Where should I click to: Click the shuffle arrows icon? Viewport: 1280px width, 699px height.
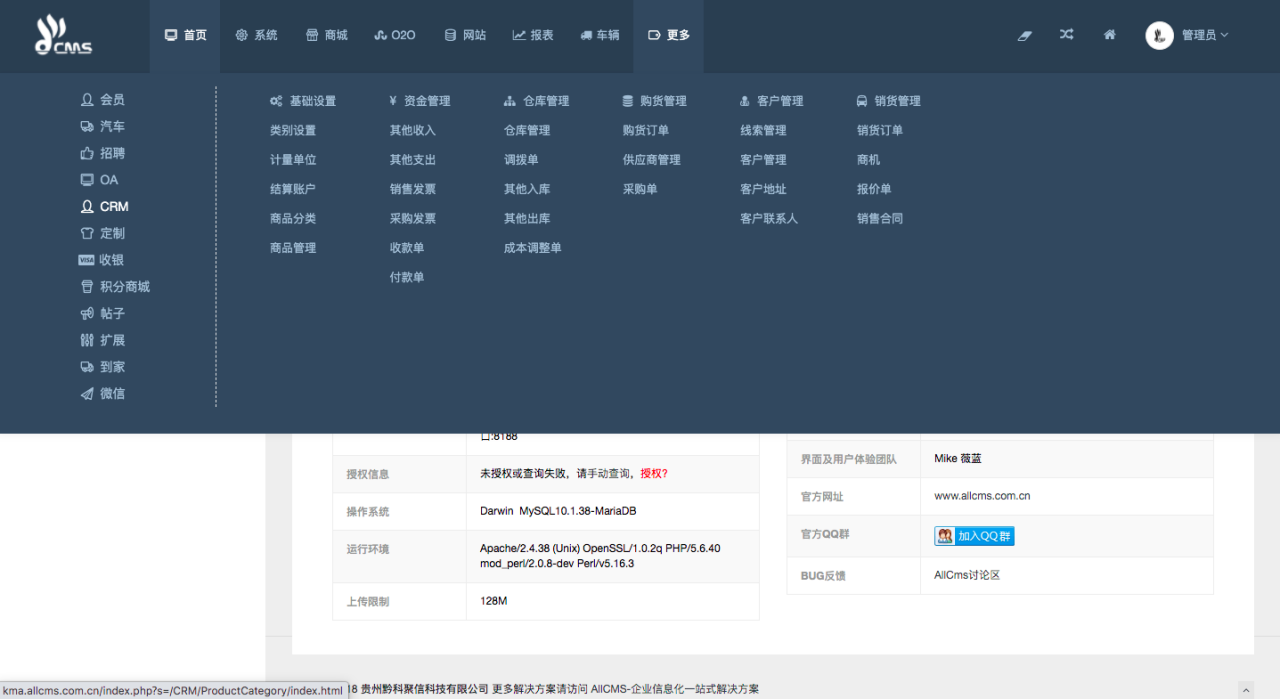click(1067, 35)
